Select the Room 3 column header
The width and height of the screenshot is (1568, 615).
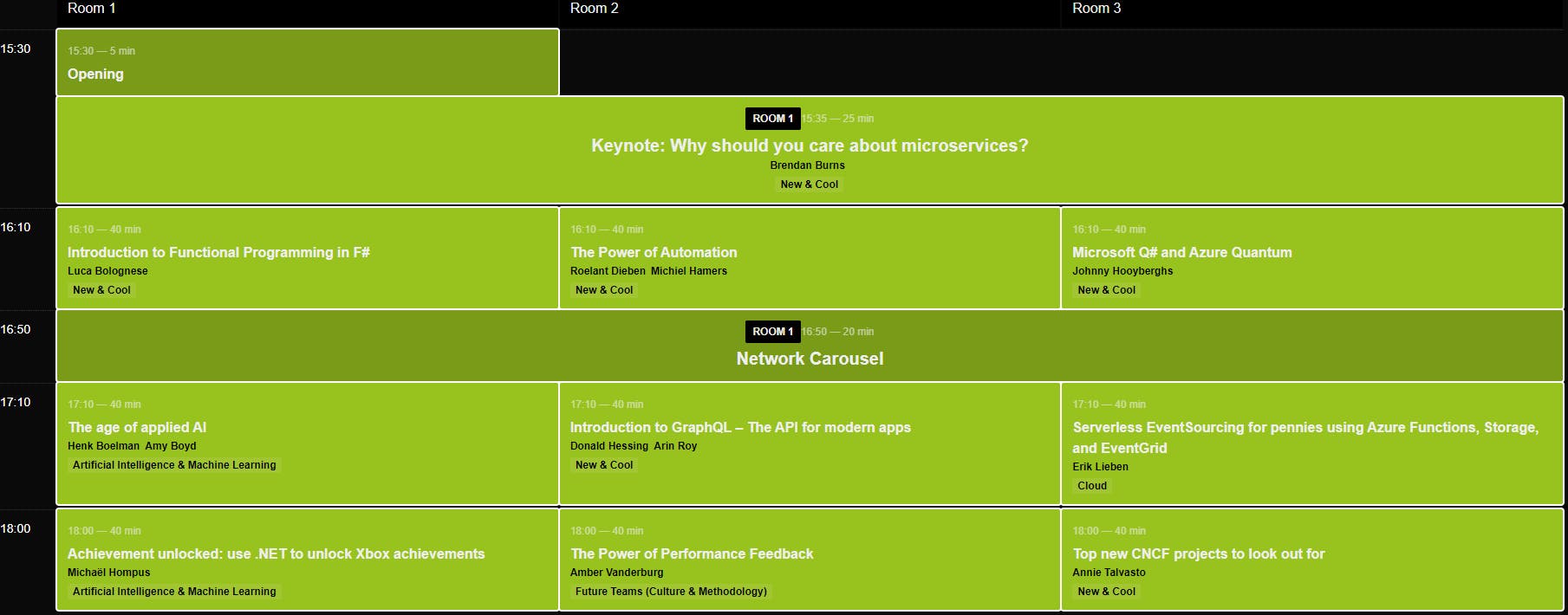coord(1096,9)
